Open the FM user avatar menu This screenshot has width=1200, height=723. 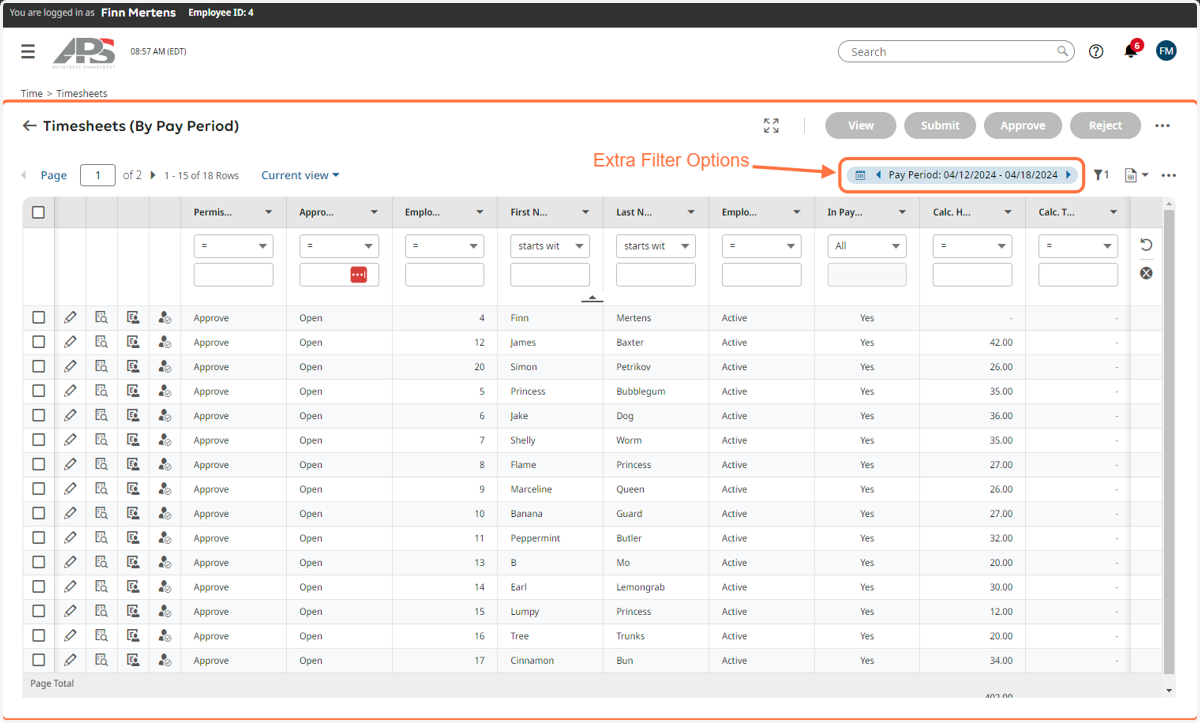pyautogui.click(x=1166, y=51)
